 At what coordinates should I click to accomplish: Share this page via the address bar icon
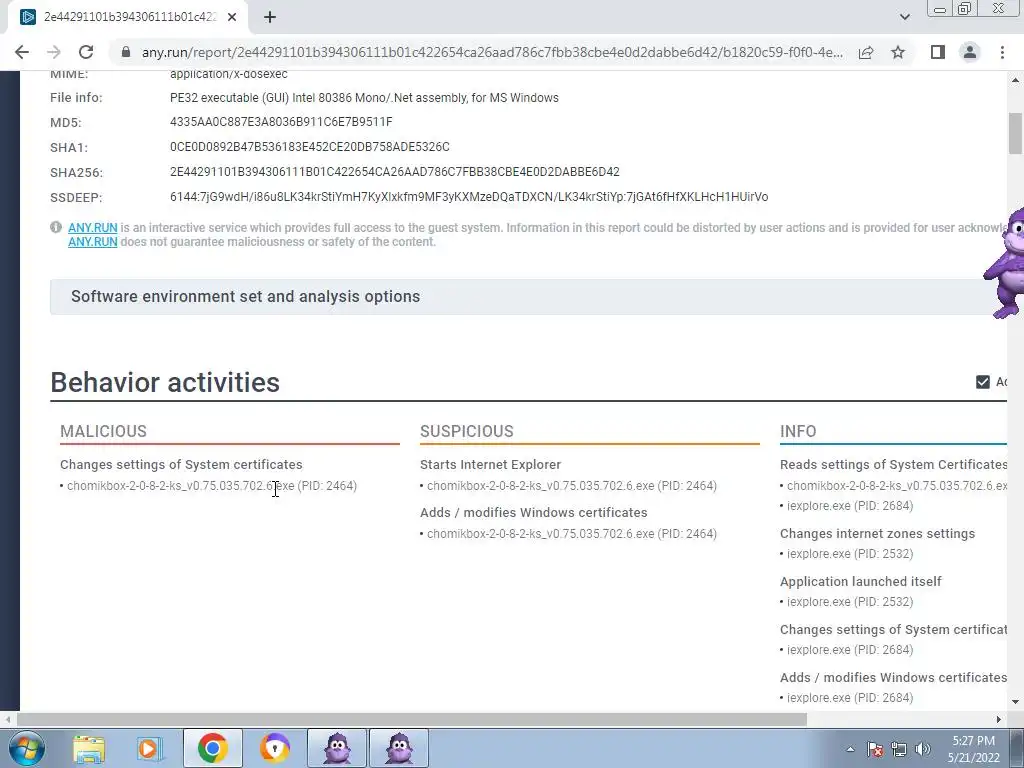coord(866,52)
